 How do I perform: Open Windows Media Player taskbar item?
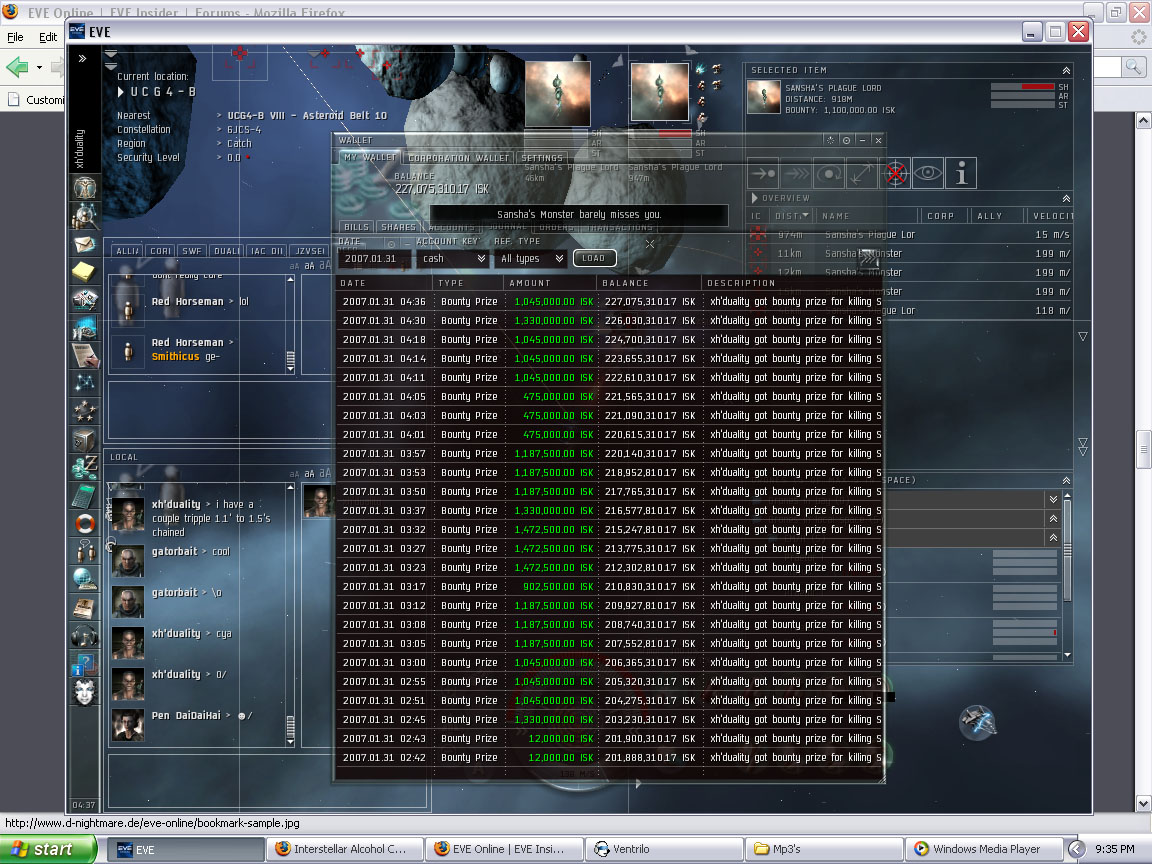[984, 849]
